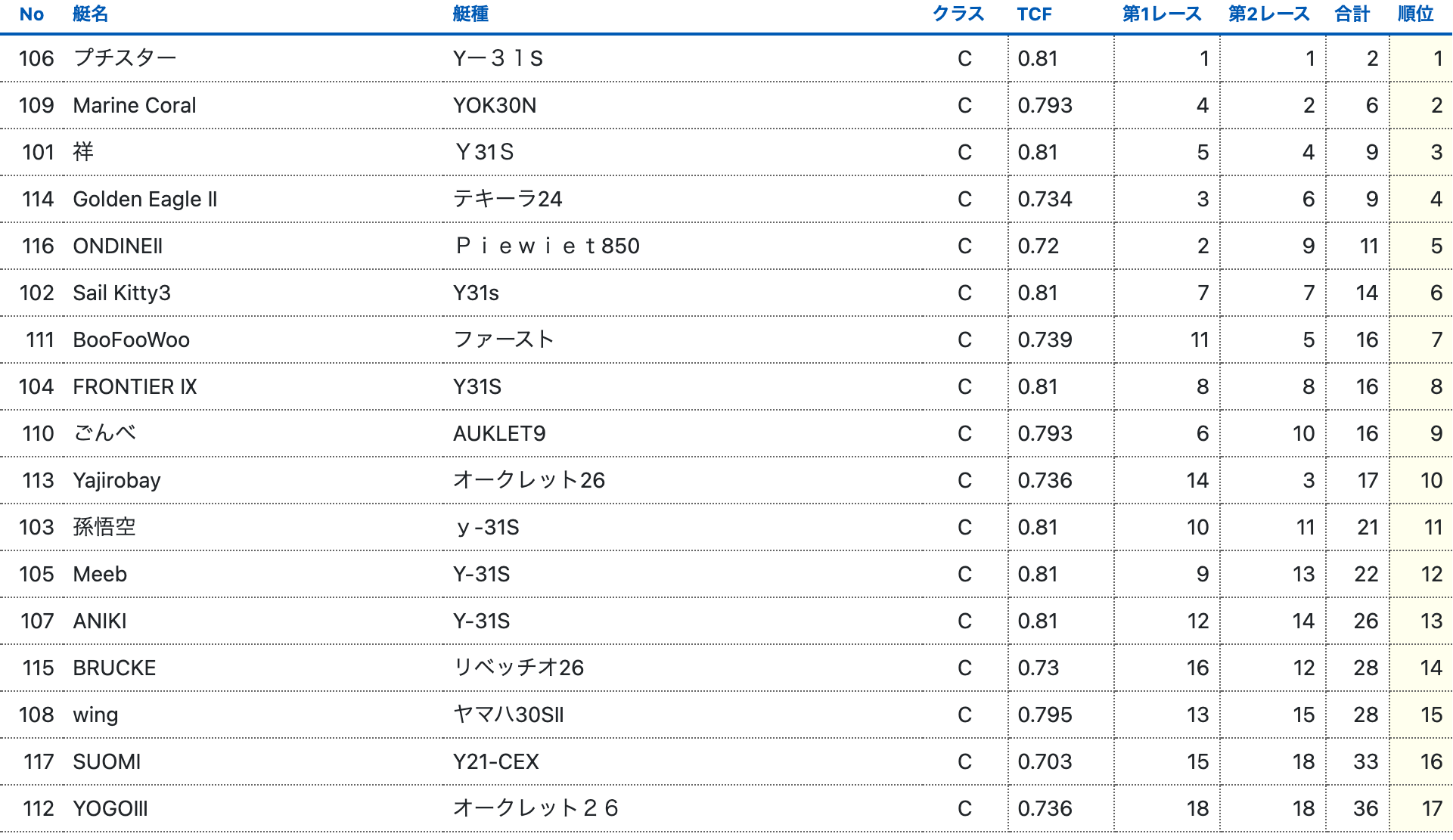
Task: Click the AUKLET9 boat type cell
Action: (x=499, y=433)
